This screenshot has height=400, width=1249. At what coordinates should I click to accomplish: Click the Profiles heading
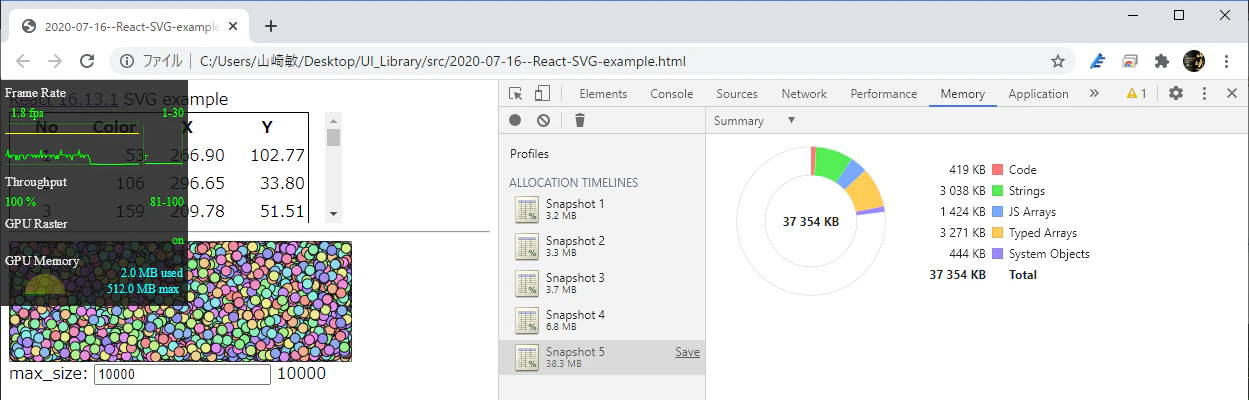(529, 154)
